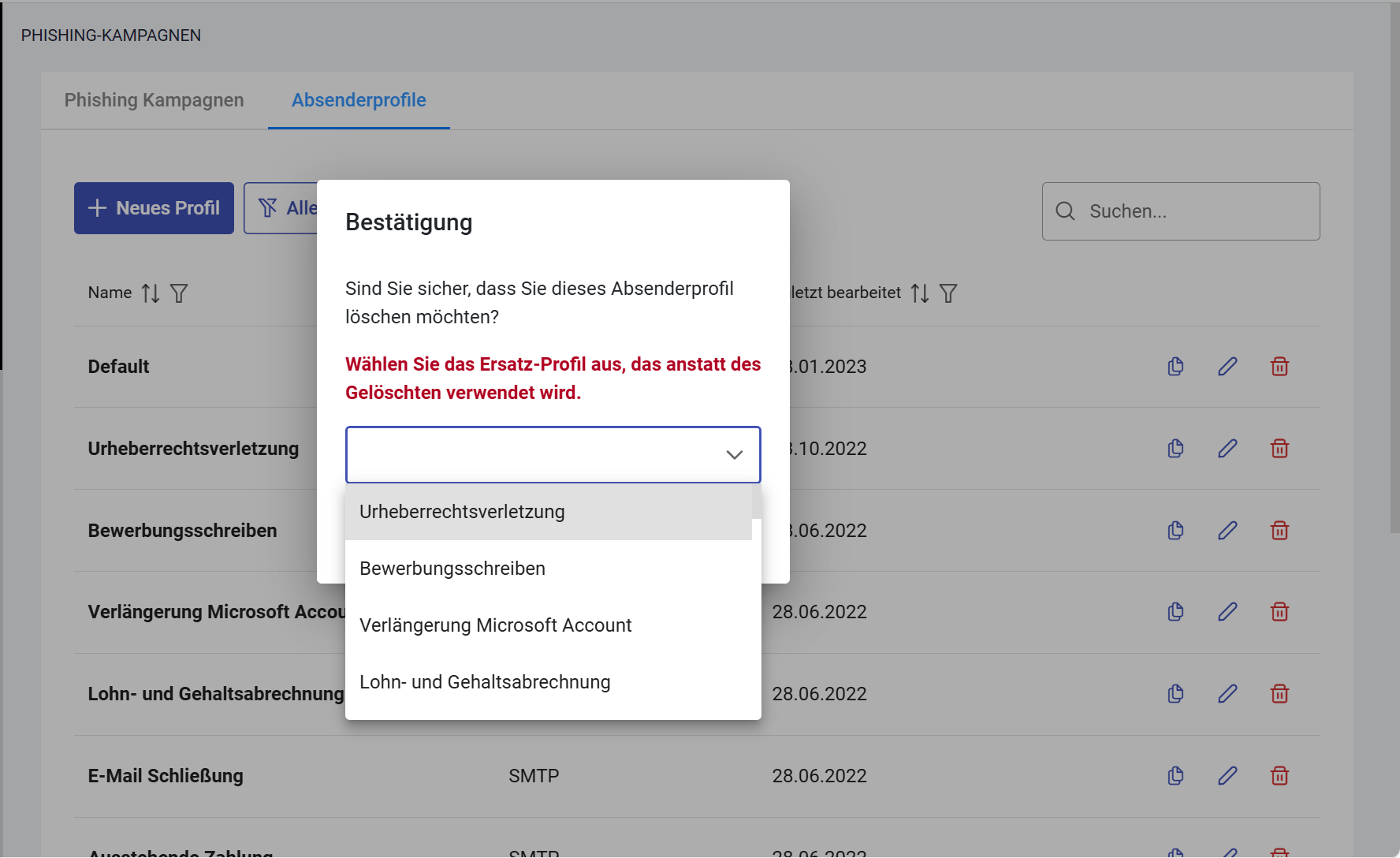Viewport: 1400px width, 858px height.
Task: Click trash icon for E-Mail Schließung
Action: [x=1279, y=776]
